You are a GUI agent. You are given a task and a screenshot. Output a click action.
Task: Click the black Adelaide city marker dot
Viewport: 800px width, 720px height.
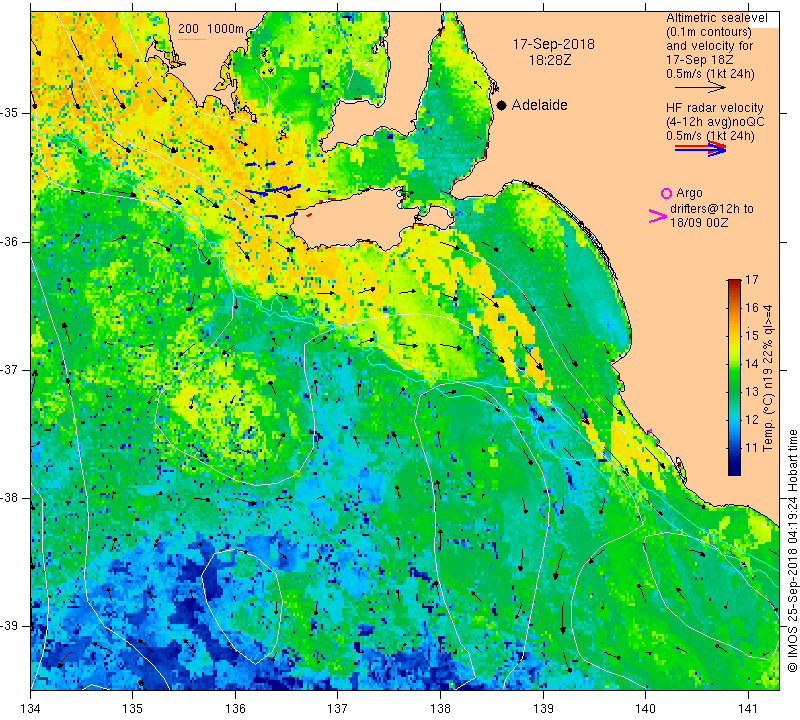click(x=502, y=105)
